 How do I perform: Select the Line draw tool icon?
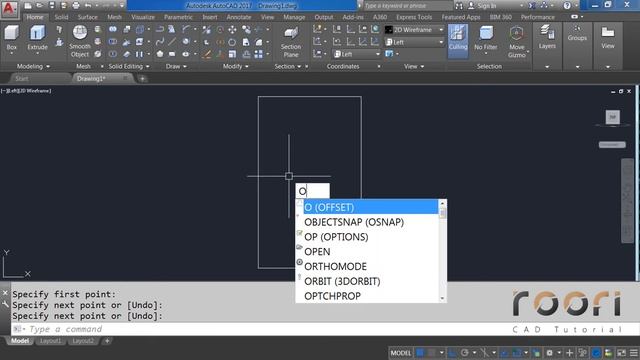click(172, 42)
